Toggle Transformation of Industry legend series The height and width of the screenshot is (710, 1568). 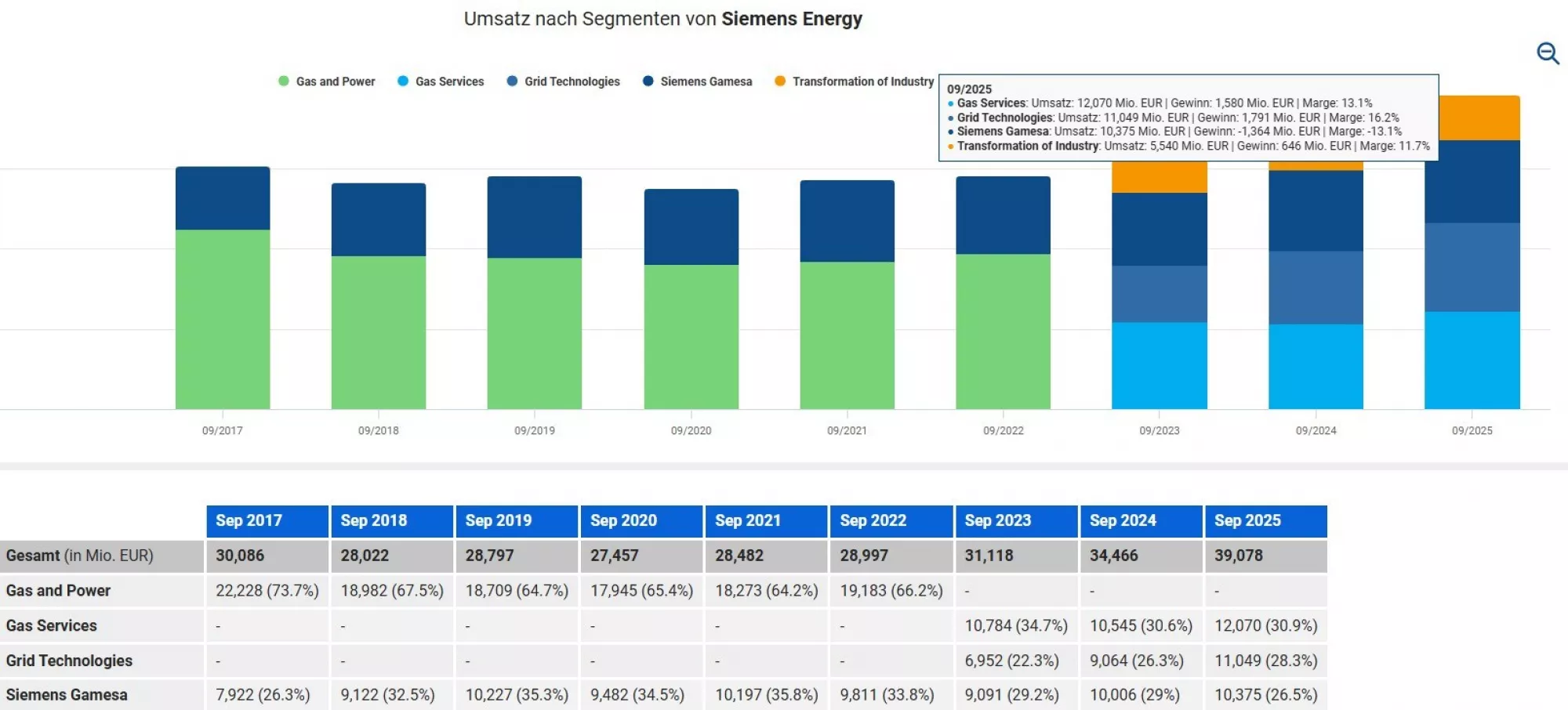click(854, 82)
